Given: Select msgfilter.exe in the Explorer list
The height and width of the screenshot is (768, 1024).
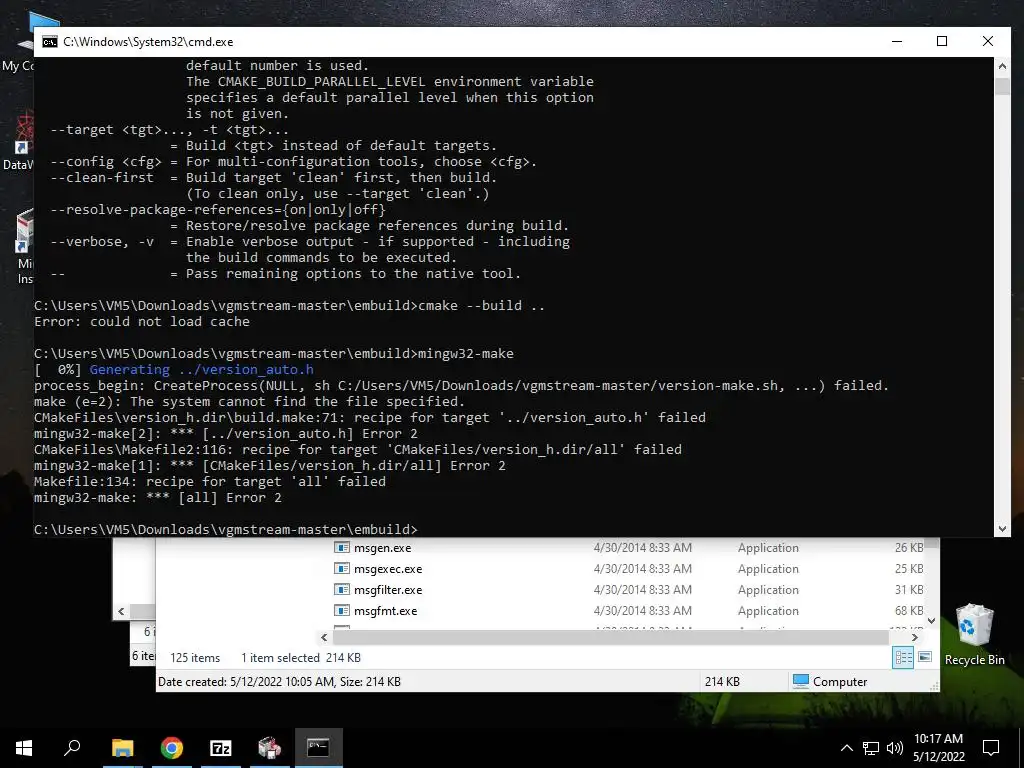Looking at the screenshot, I should tap(388, 590).
